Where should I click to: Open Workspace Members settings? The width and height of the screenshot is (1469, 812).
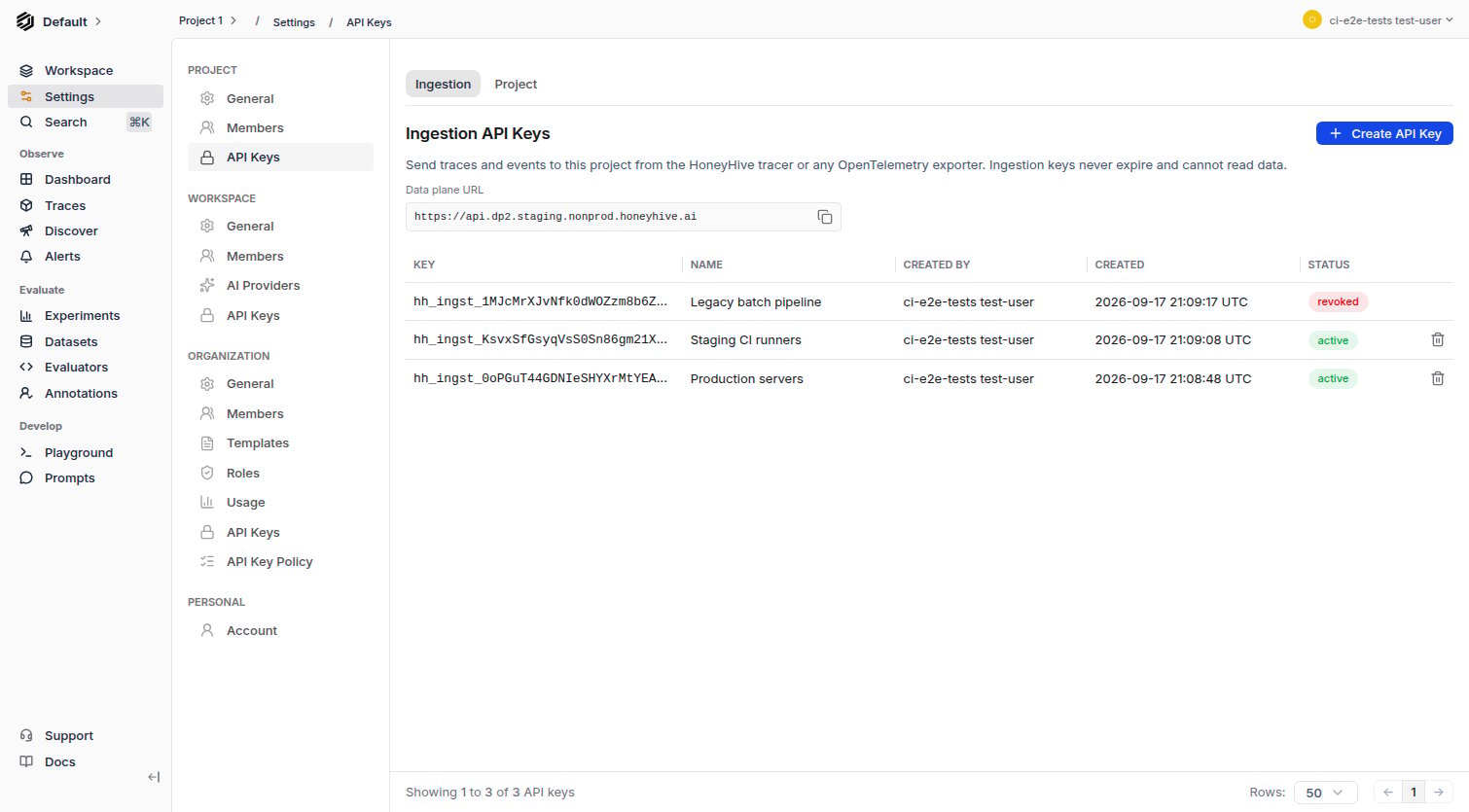(x=280, y=256)
